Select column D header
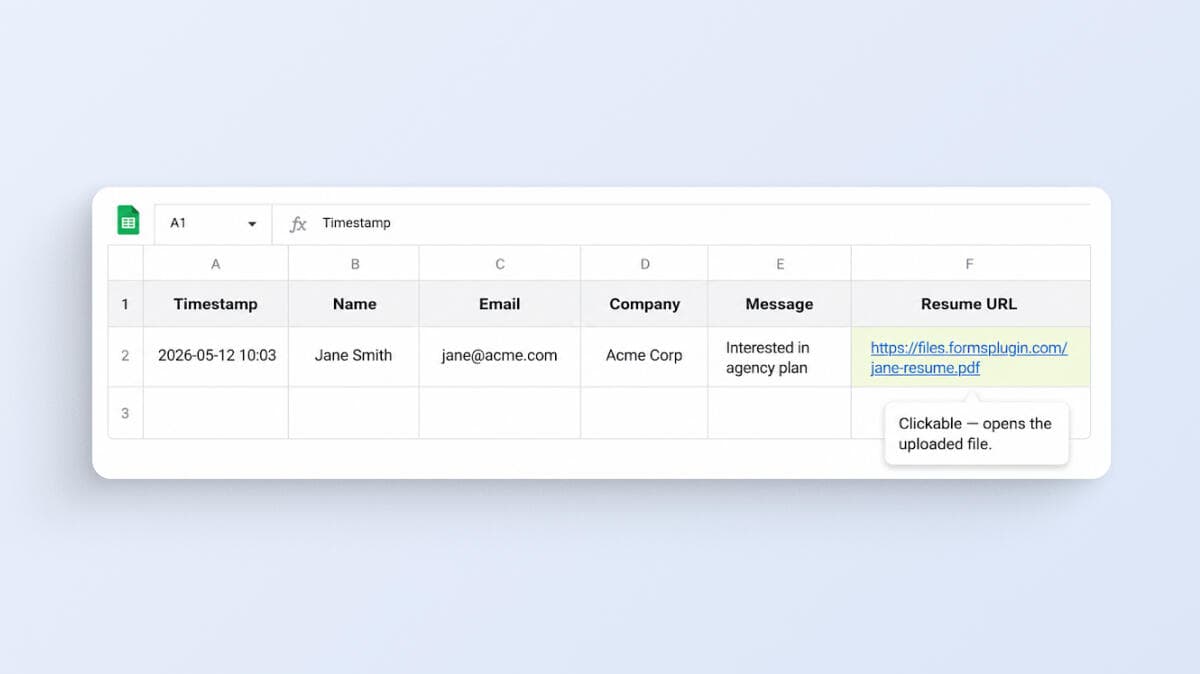Viewport: 1200px width, 674px height. coord(644,264)
